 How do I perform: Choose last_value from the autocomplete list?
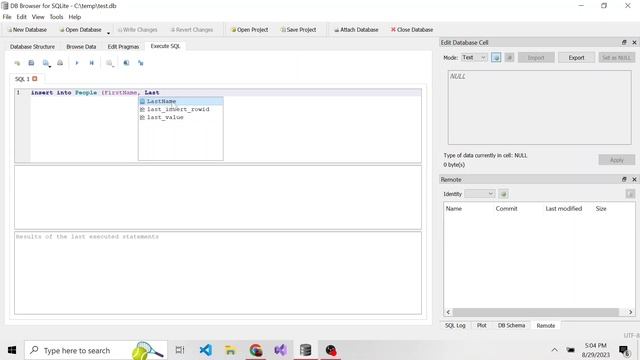coord(181,117)
